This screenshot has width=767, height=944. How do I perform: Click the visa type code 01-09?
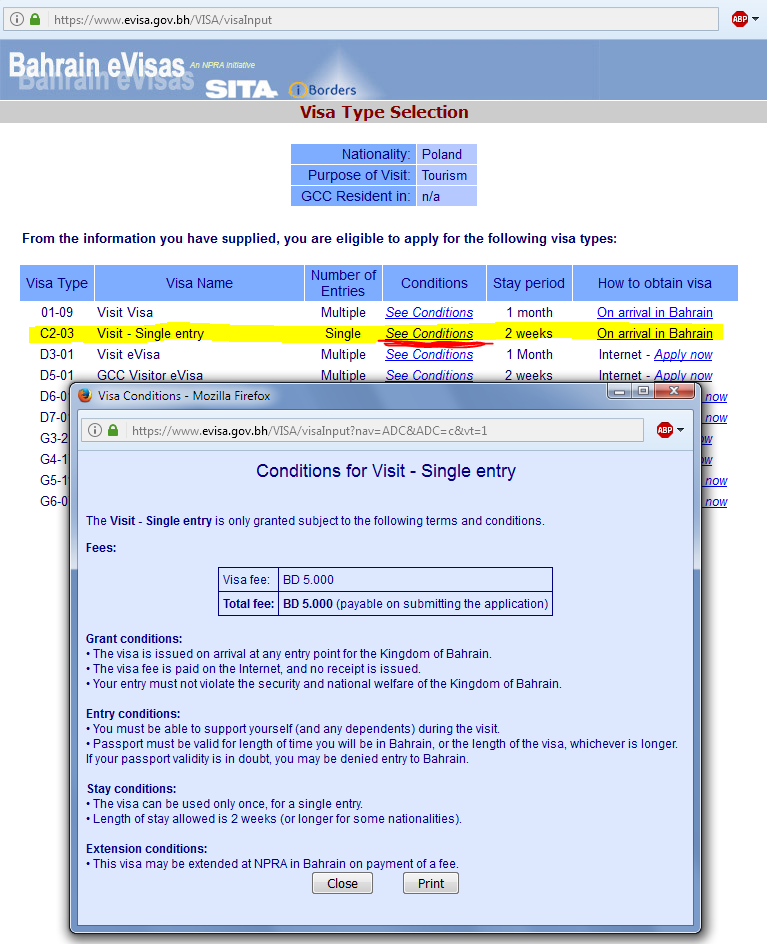(x=57, y=312)
